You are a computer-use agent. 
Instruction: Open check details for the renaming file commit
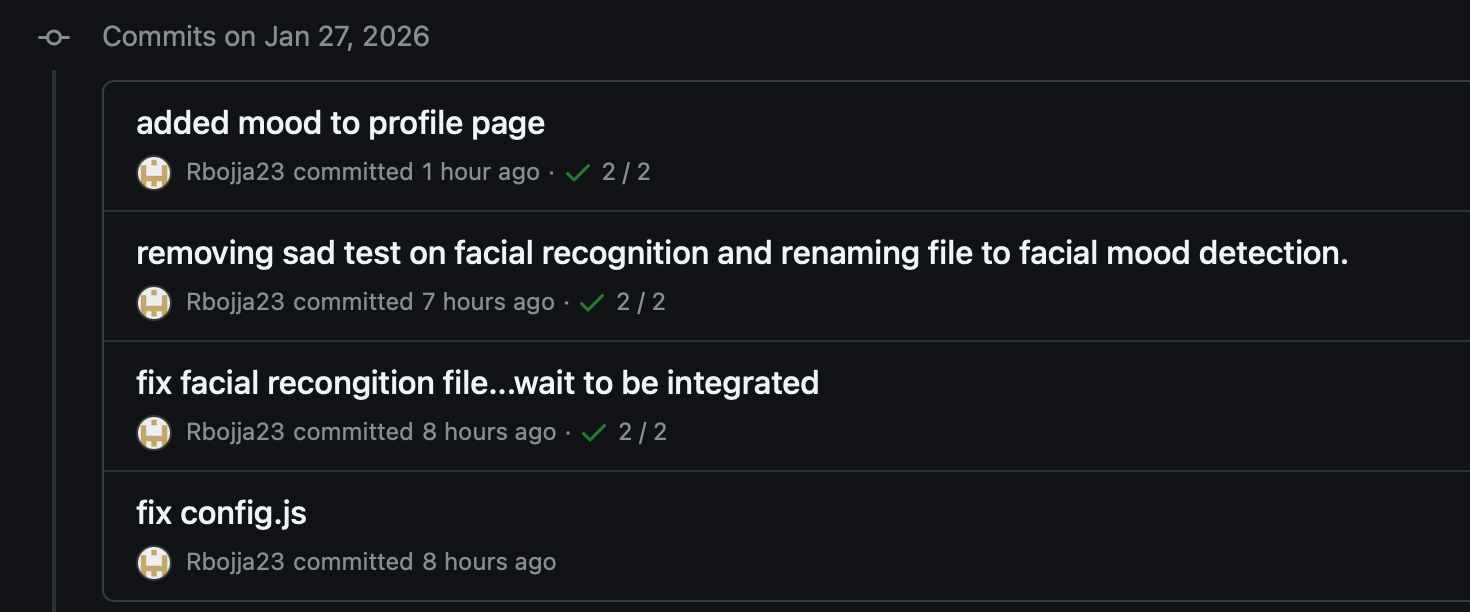pos(641,301)
